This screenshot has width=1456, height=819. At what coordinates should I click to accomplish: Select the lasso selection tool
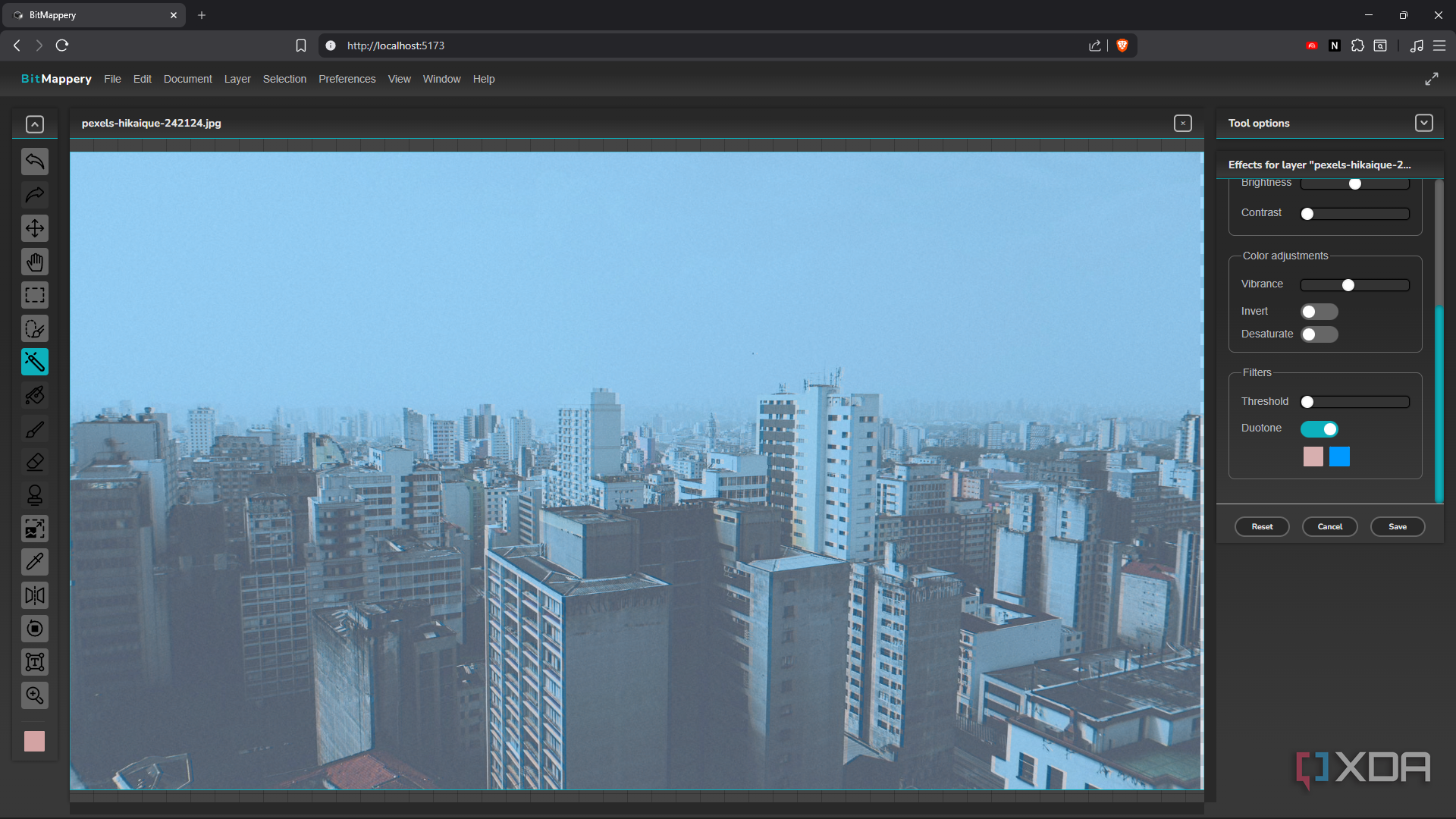(x=35, y=328)
